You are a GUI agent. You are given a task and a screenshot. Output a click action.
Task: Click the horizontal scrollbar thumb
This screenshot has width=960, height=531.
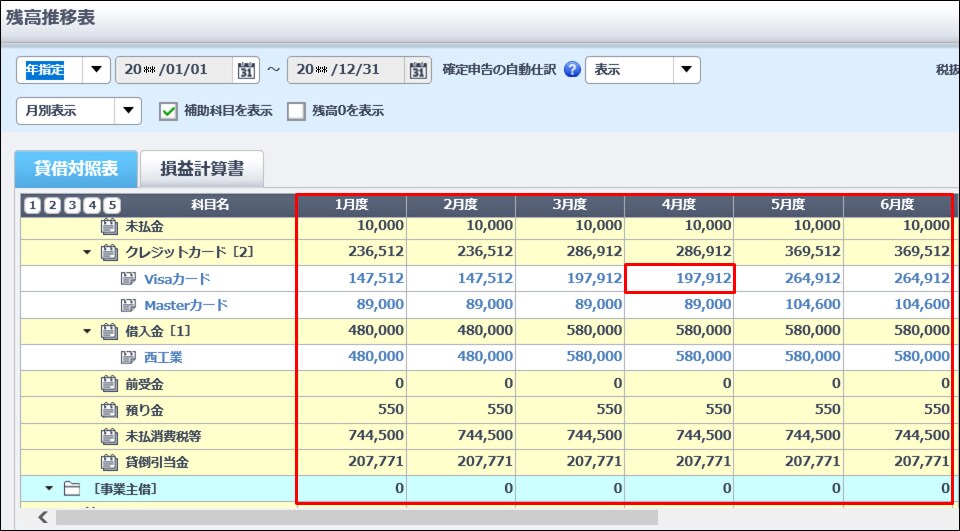(357, 518)
